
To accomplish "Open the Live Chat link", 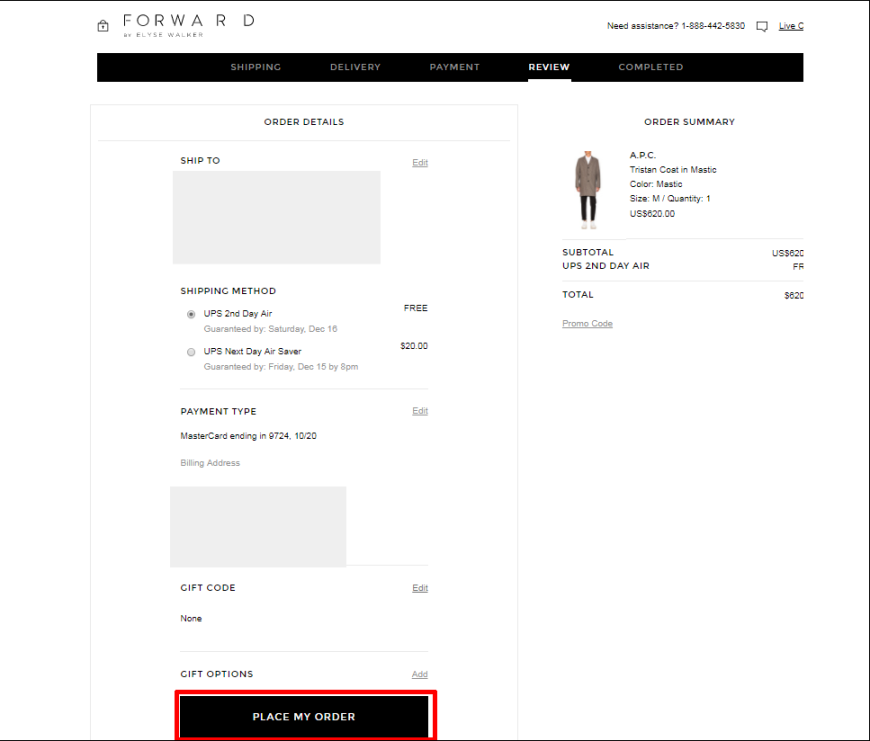I will pyautogui.click(x=791, y=26).
